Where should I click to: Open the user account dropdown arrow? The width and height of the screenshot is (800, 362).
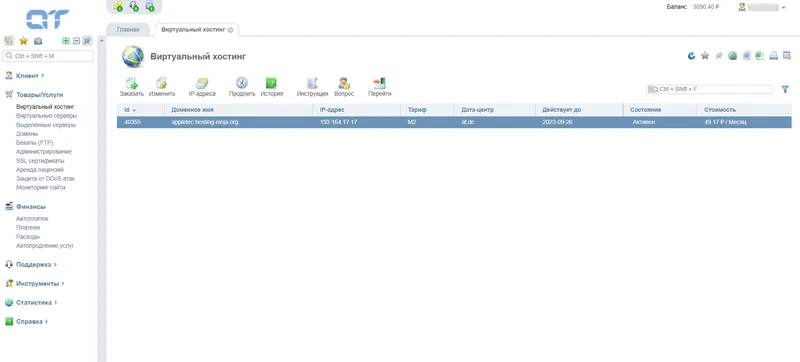pyautogui.click(x=784, y=8)
